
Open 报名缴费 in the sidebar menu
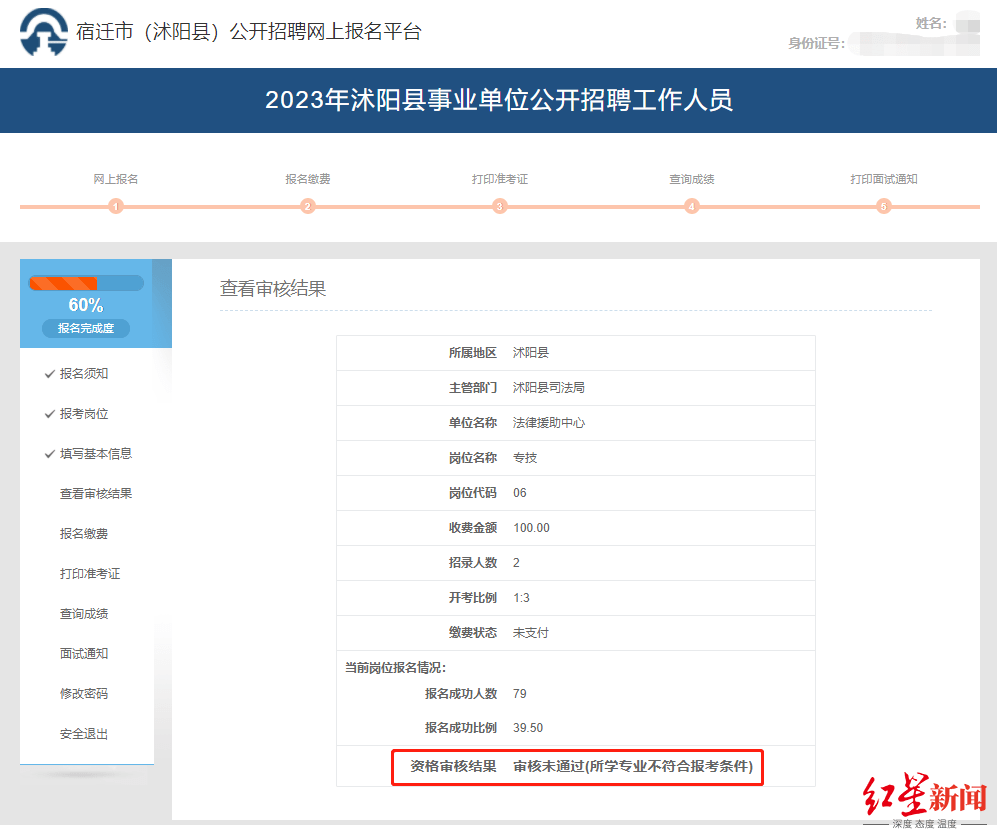point(84,534)
